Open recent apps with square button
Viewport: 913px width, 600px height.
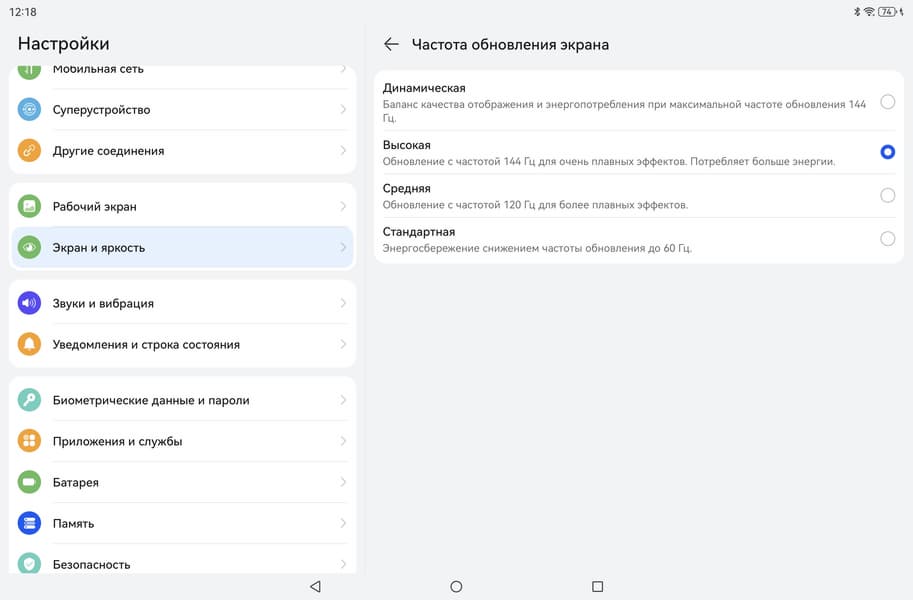click(x=598, y=587)
